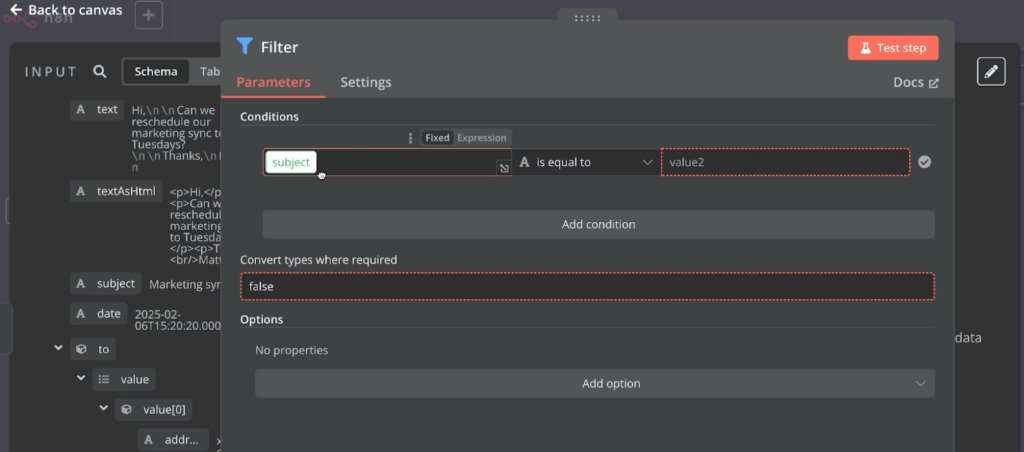Open the 'is equal to' operator dropdown
The height and width of the screenshot is (452, 1024).
(586, 162)
